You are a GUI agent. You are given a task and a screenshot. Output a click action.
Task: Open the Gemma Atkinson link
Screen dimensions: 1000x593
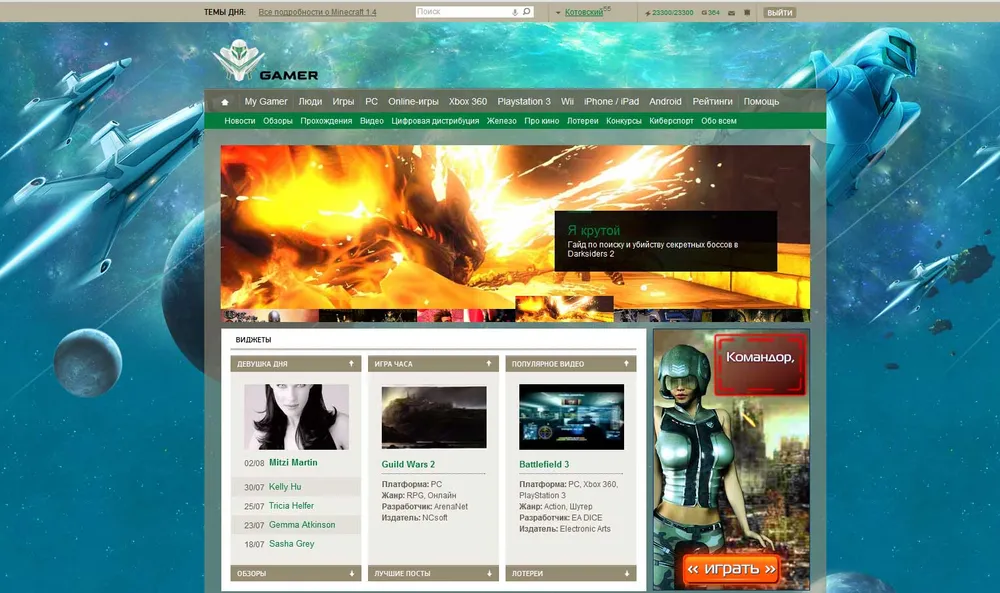point(302,525)
